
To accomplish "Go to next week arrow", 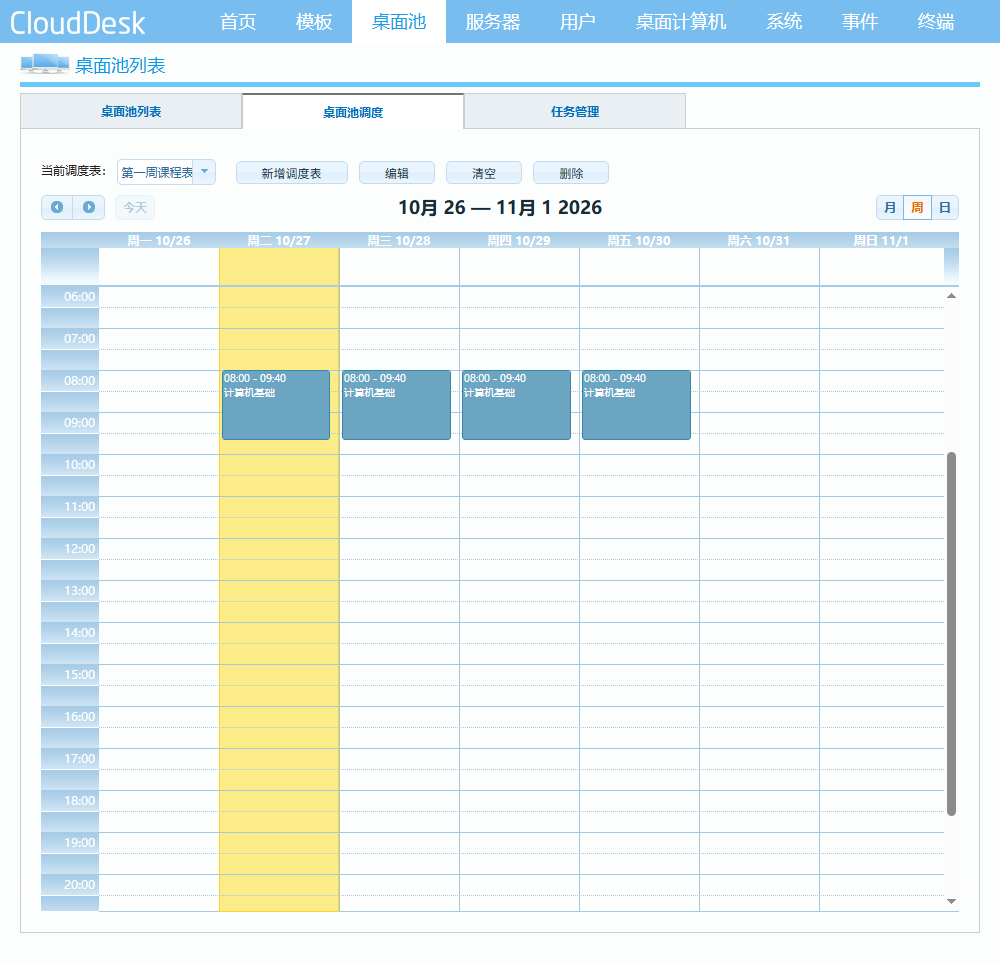I will (89, 207).
